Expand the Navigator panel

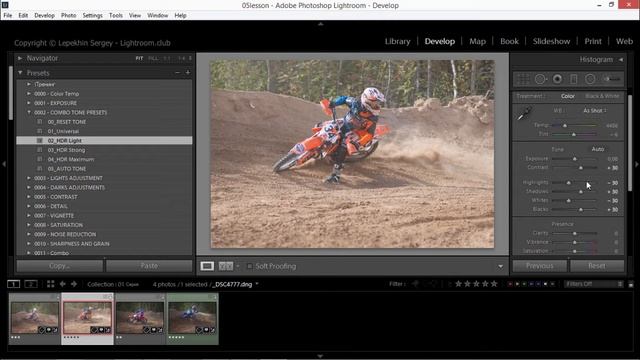(x=20, y=58)
